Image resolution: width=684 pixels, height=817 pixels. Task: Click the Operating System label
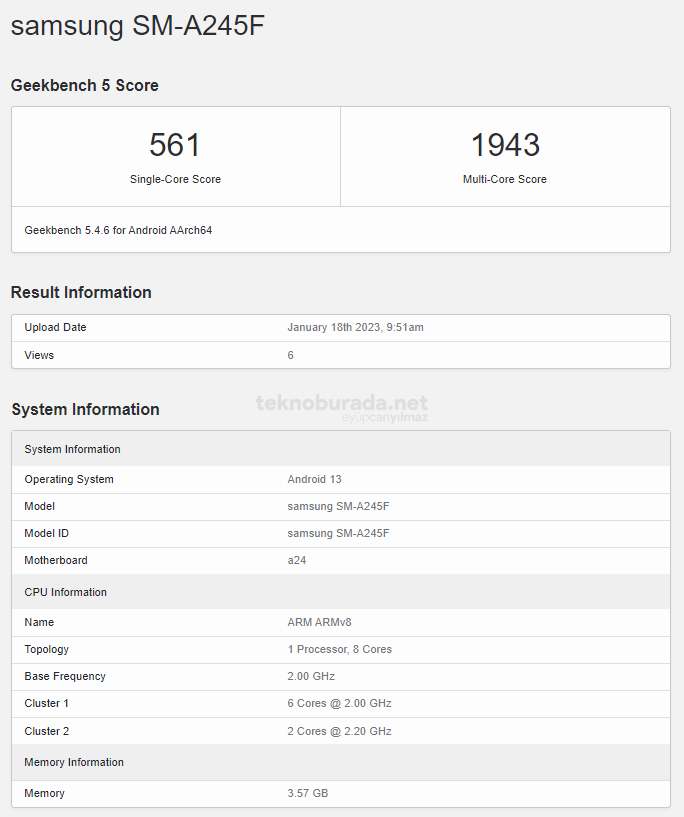tap(69, 479)
